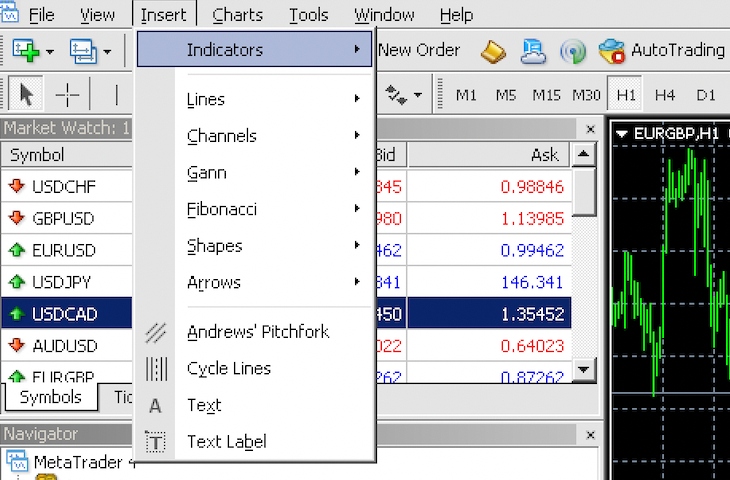
Task: Switch to M30 timeframe
Action: coord(586,95)
